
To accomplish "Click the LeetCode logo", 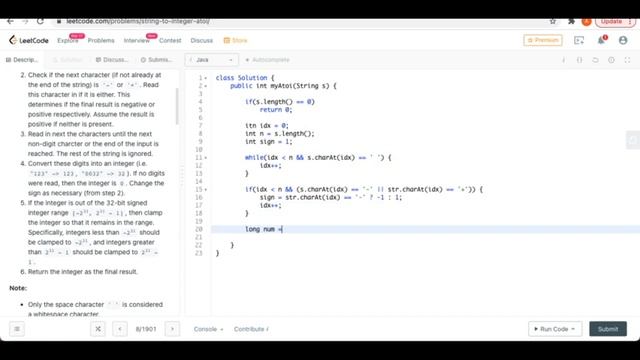I will [x=29, y=40].
